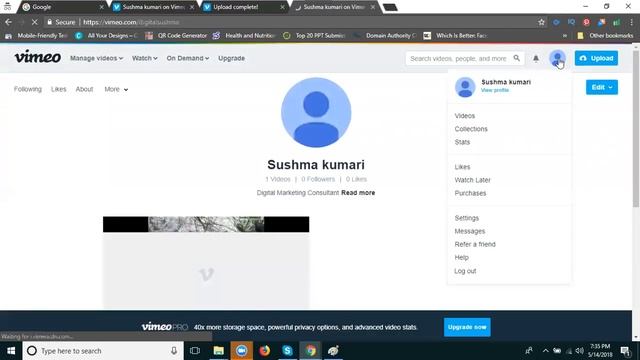Screen dimensions: 640x360
Task: Click the Pinterest extension icon
Action: [x=586, y=22]
